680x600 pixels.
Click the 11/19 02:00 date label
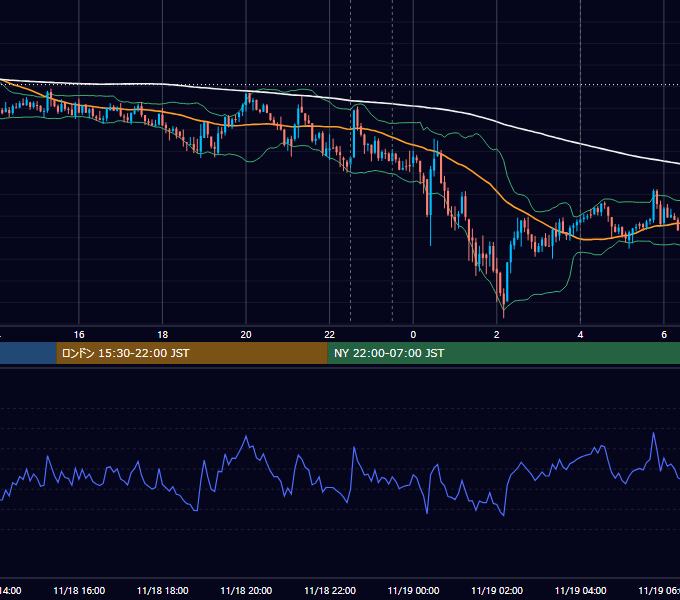click(497, 590)
